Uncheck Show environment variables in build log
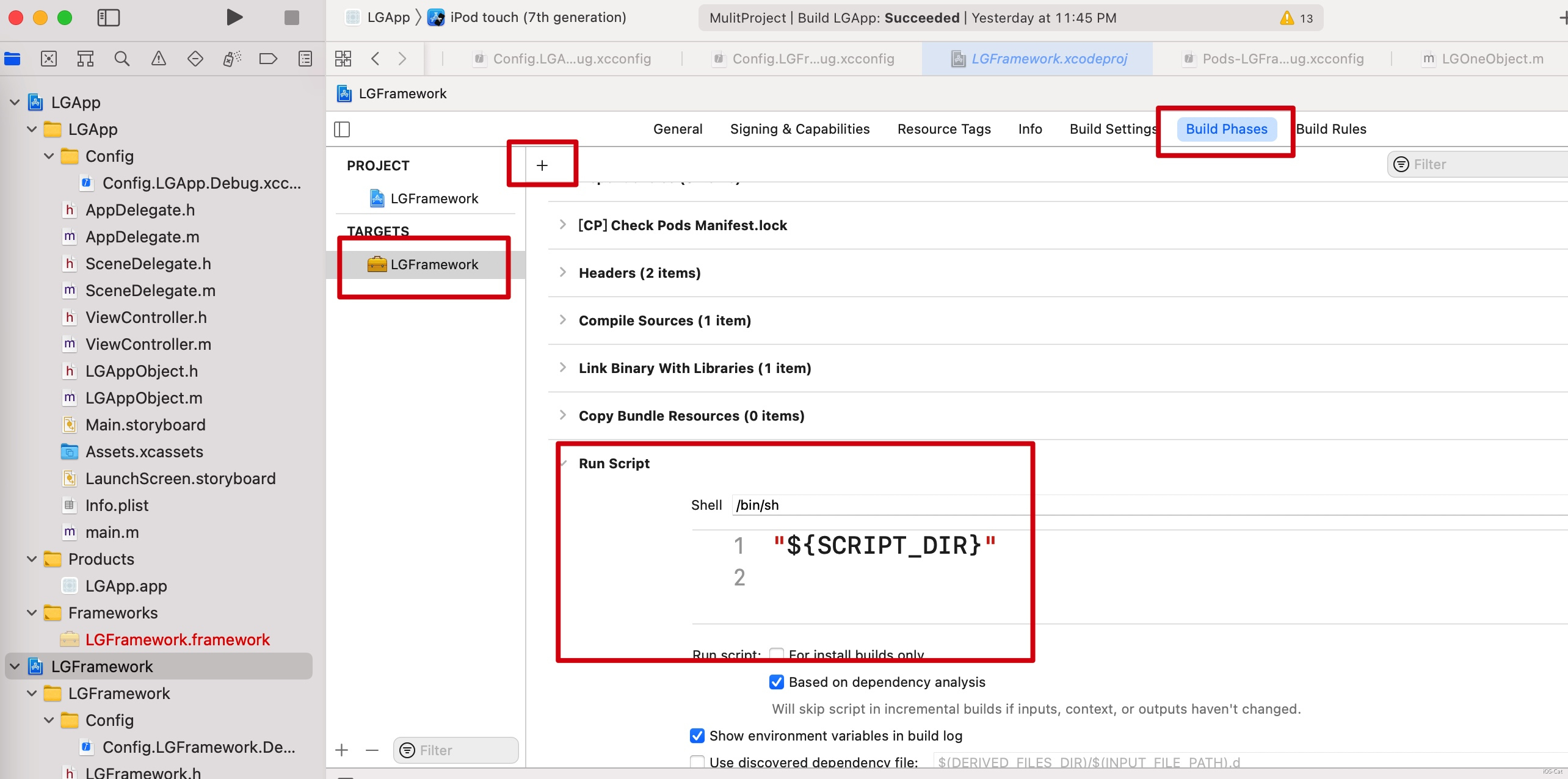The height and width of the screenshot is (779, 1568). coord(697,736)
